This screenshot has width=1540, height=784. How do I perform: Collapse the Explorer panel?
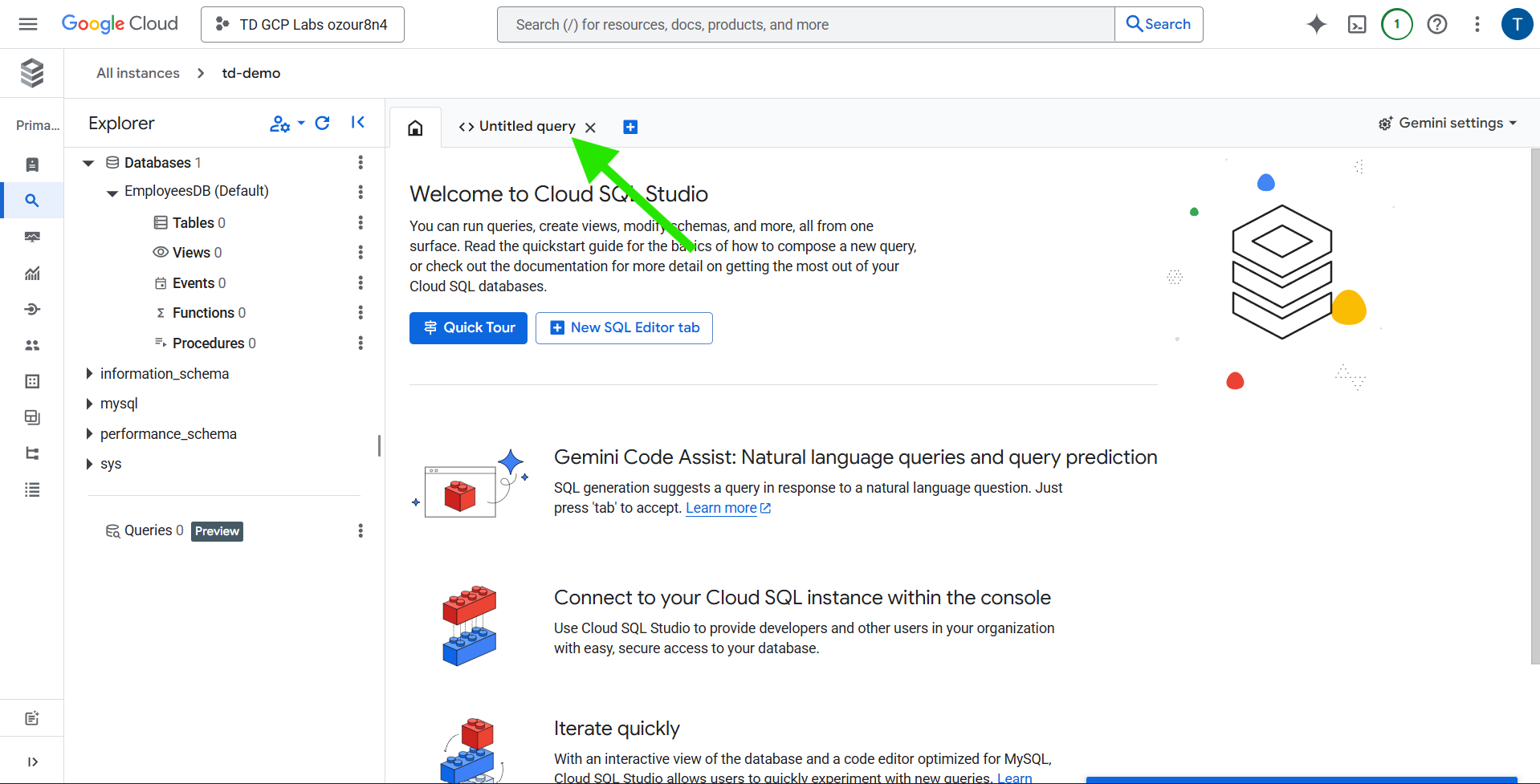click(358, 123)
